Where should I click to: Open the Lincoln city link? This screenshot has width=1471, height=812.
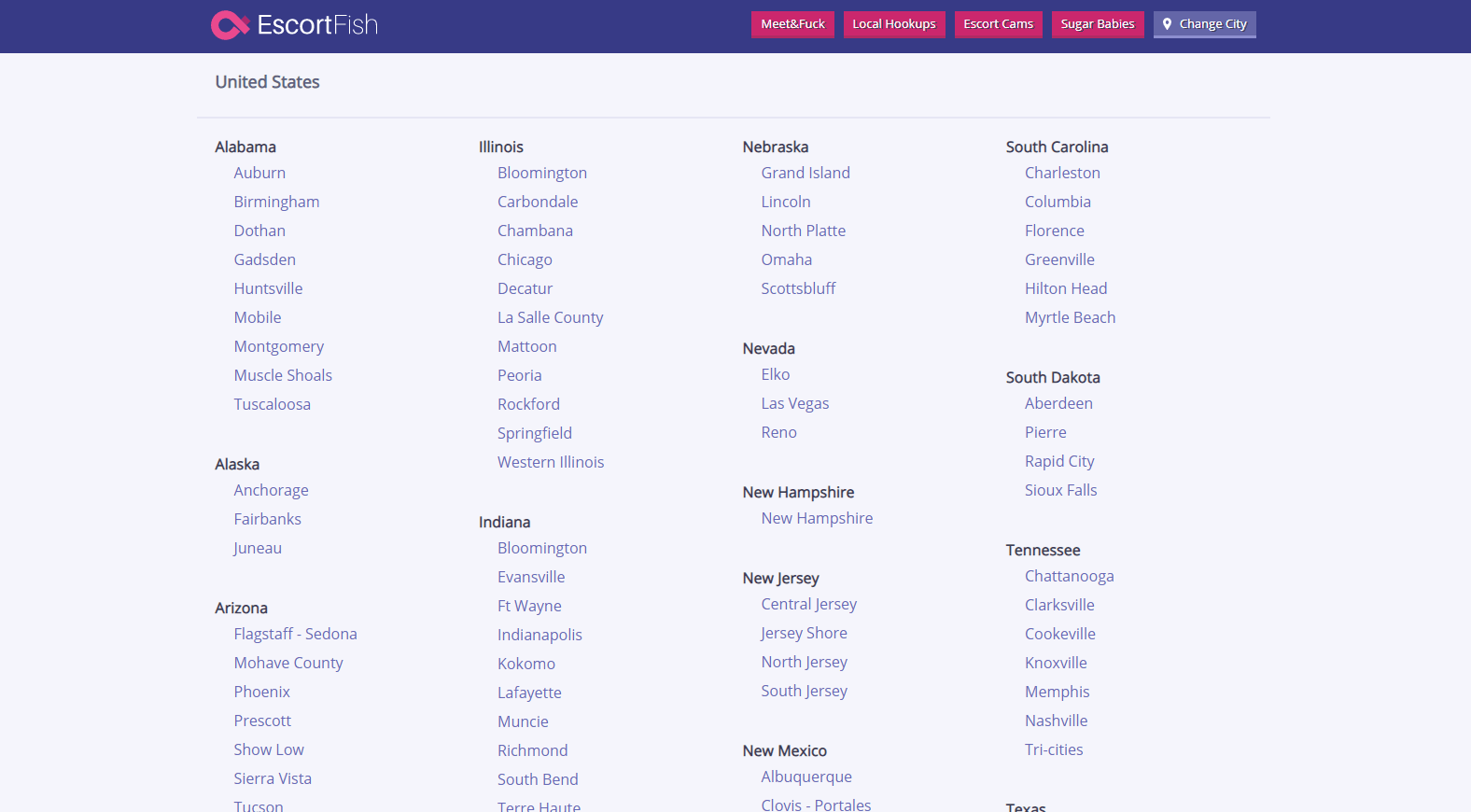(x=786, y=202)
